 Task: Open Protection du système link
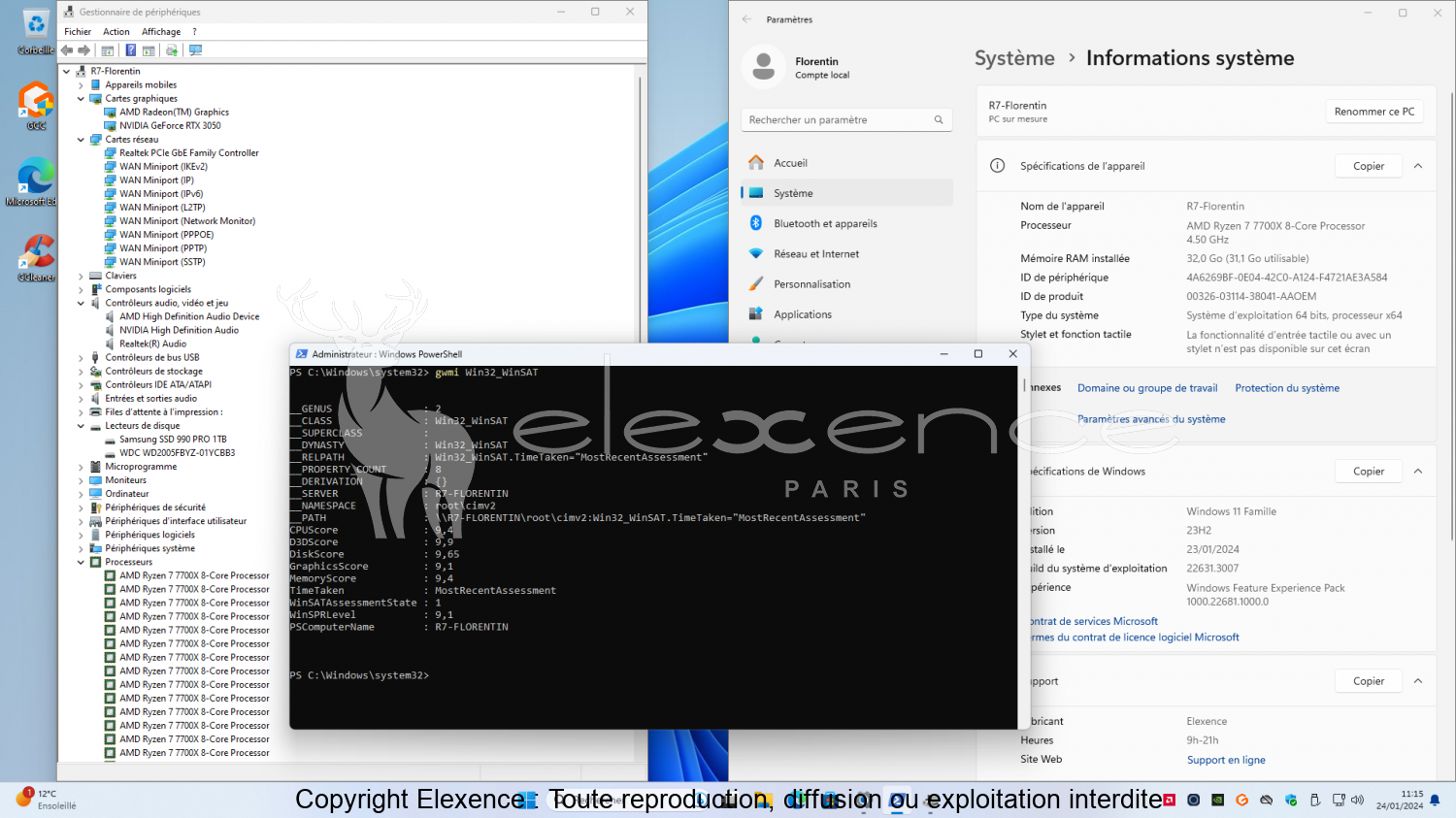tap(1287, 388)
